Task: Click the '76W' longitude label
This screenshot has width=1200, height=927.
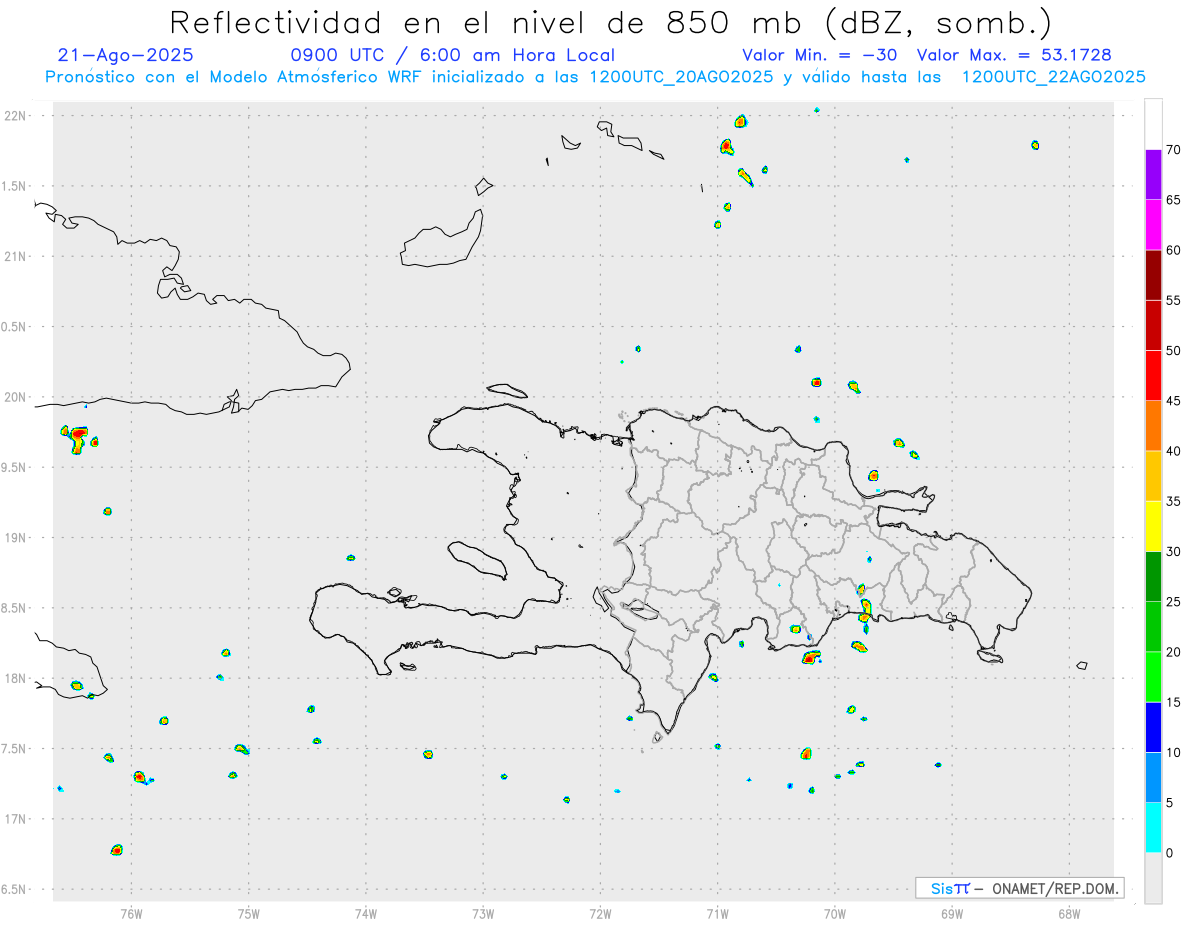Action: pos(131,913)
